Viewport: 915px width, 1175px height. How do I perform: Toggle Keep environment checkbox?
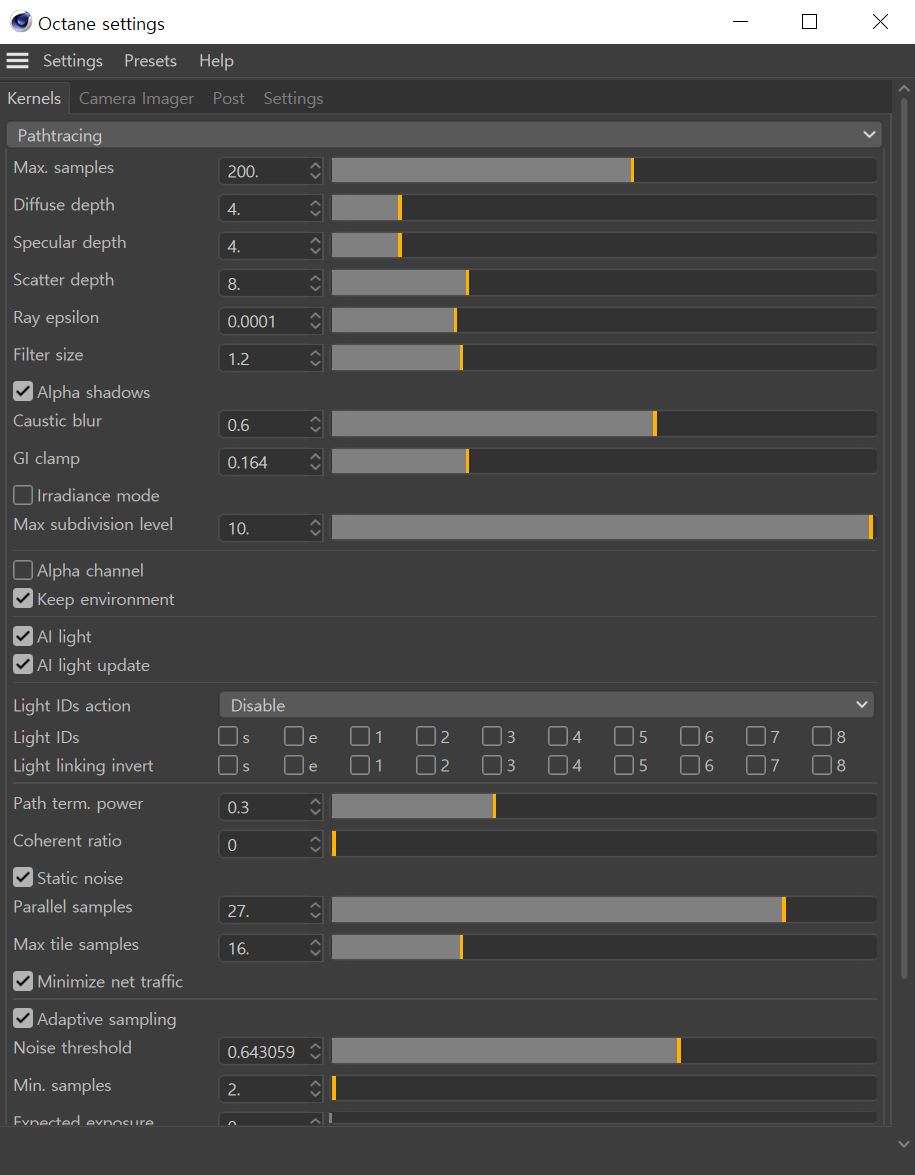[23, 599]
